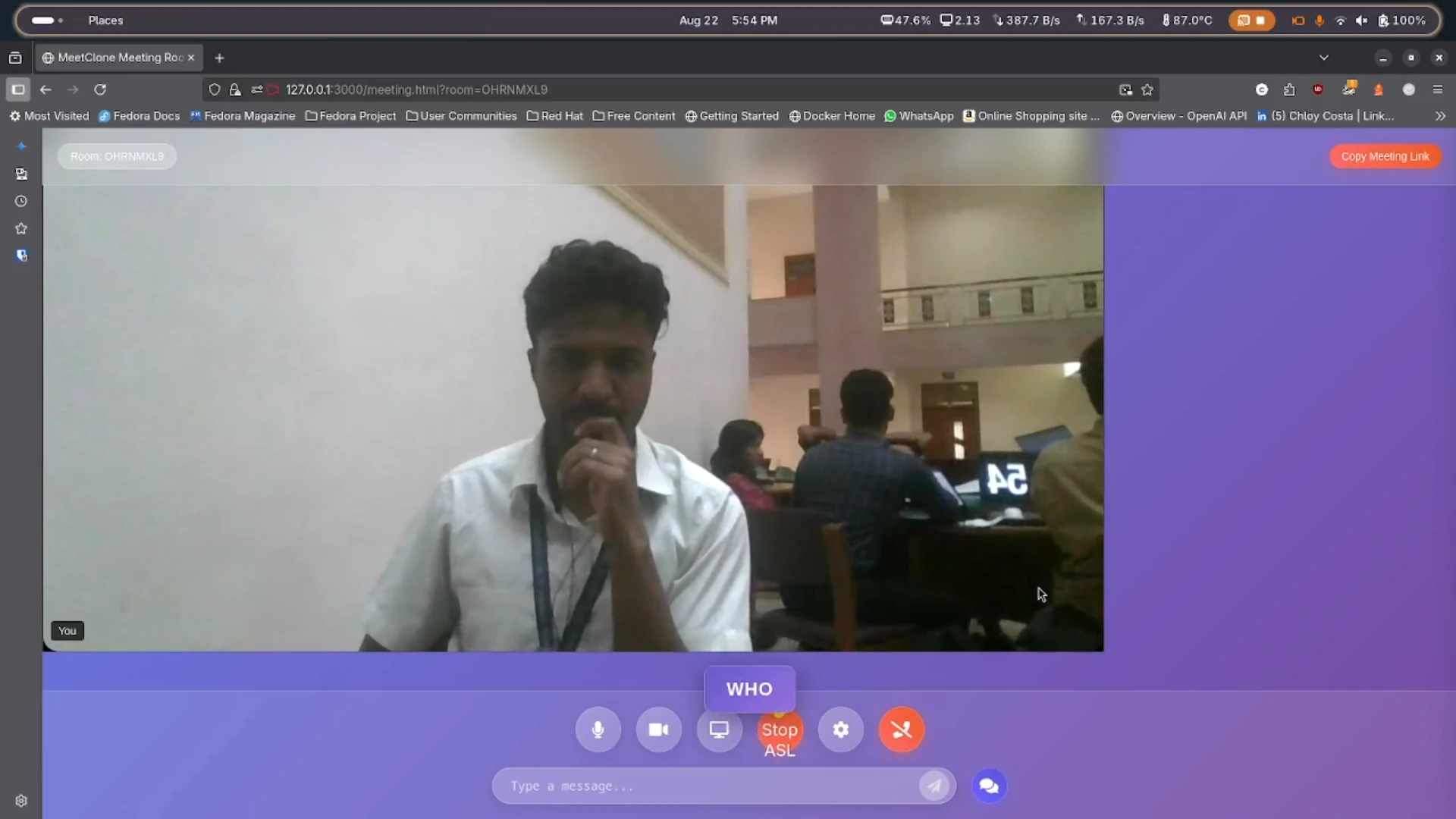Viewport: 1456px width, 819px height.
Task: Open the list-all-tabs chevron
Action: point(1324,57)
